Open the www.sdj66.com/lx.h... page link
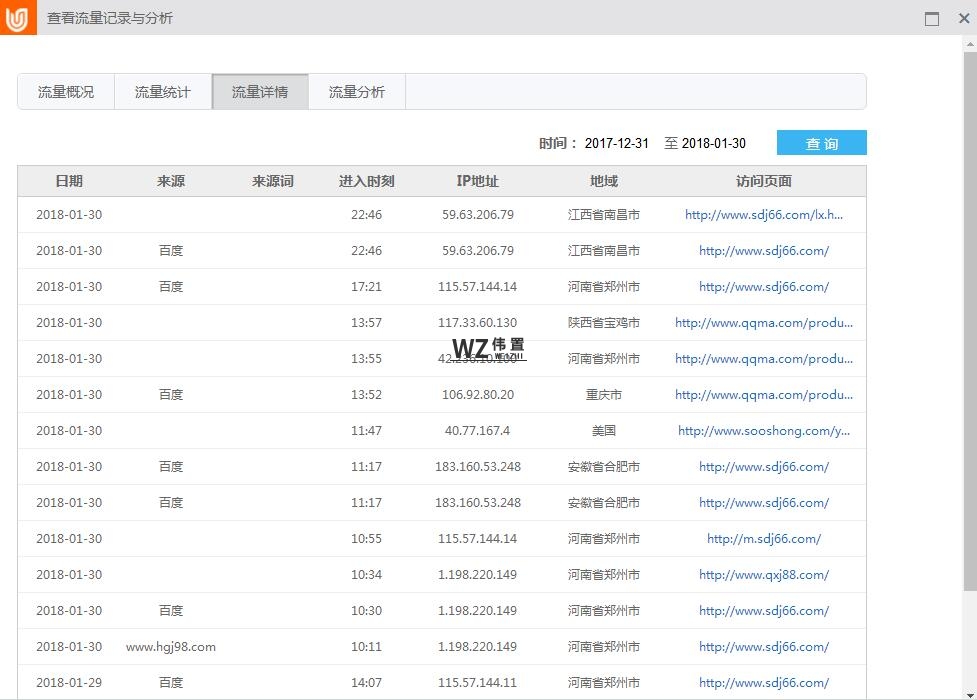Viewport: 977px width, 700px height. tap(764, 215)
